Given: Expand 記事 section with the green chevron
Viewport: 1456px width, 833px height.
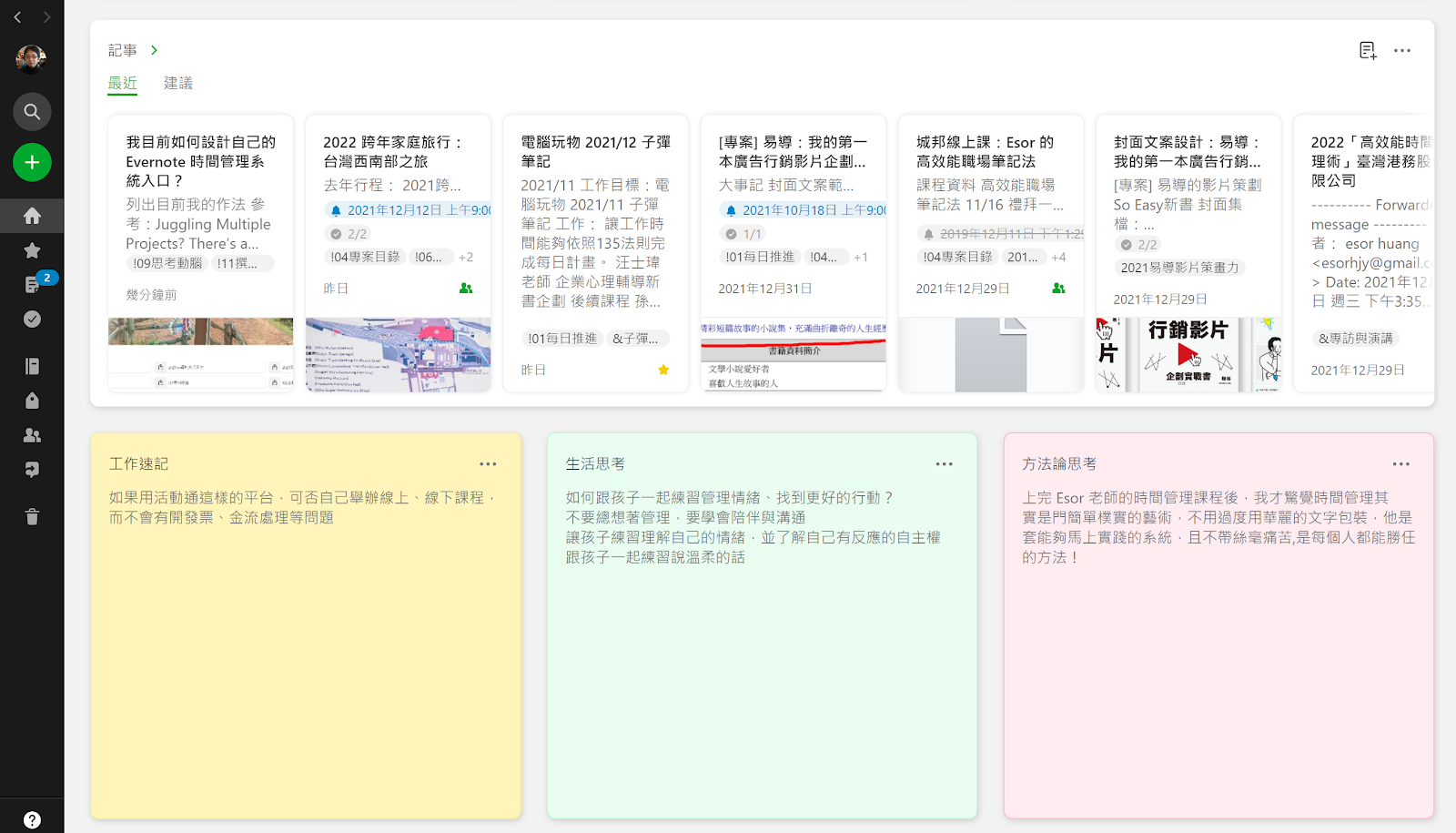Looking at the screenshot, I should pos(154,50).
